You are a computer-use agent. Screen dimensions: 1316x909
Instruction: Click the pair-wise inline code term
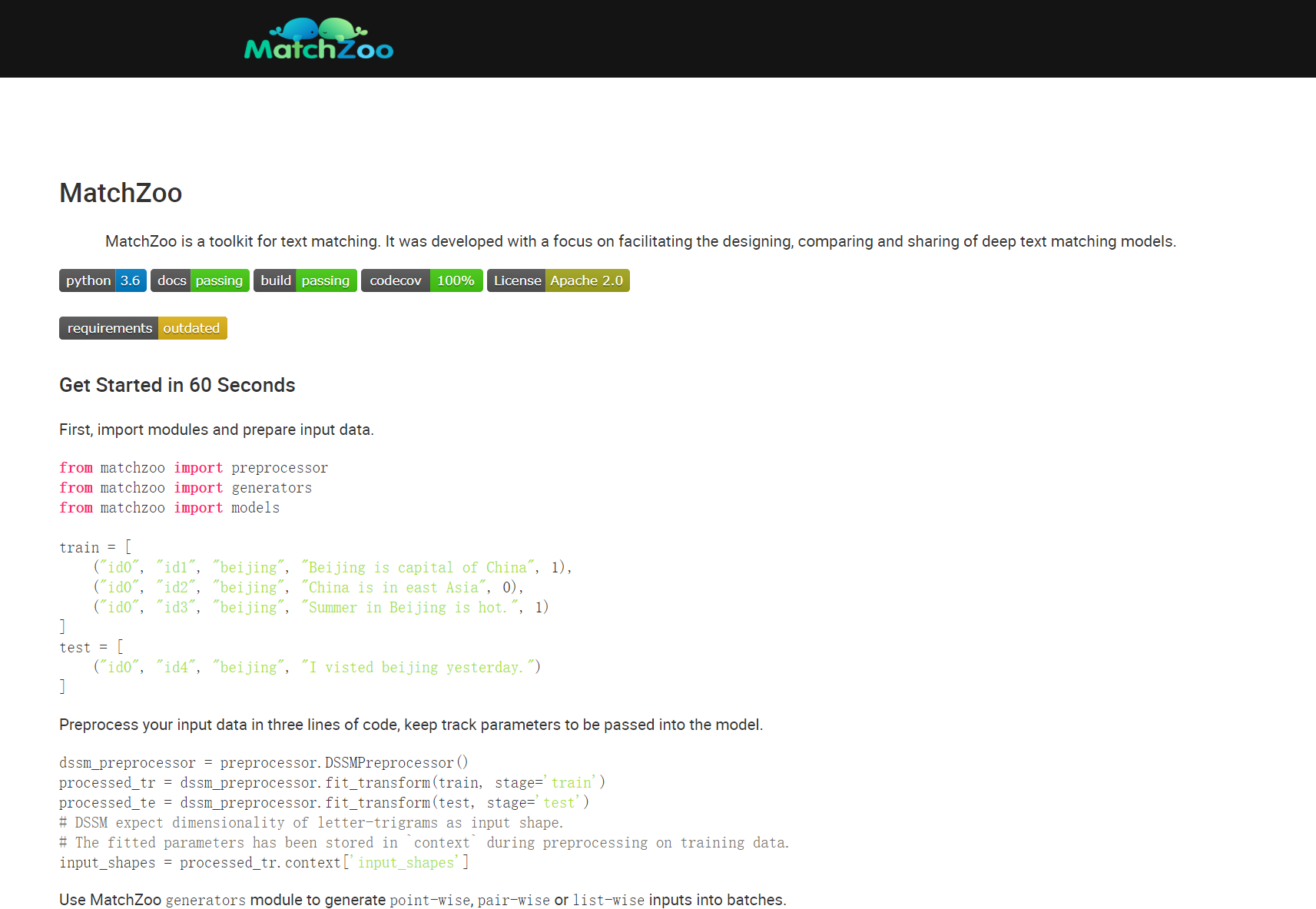513,900
